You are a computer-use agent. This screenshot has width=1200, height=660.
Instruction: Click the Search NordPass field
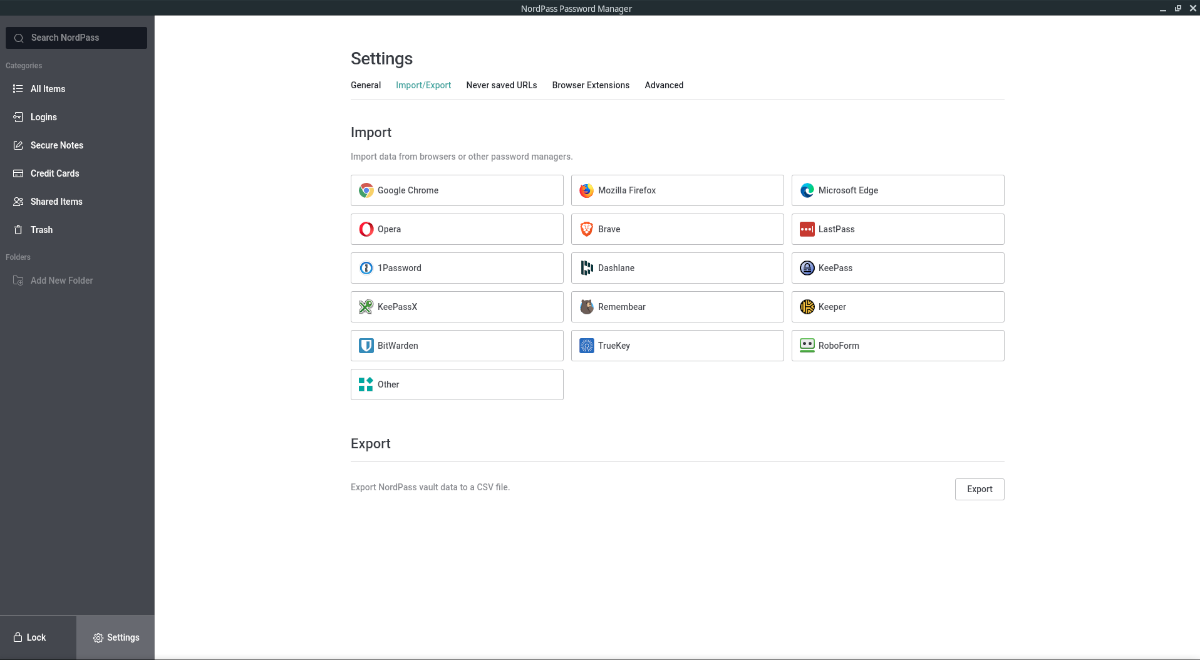click(75, 37)
